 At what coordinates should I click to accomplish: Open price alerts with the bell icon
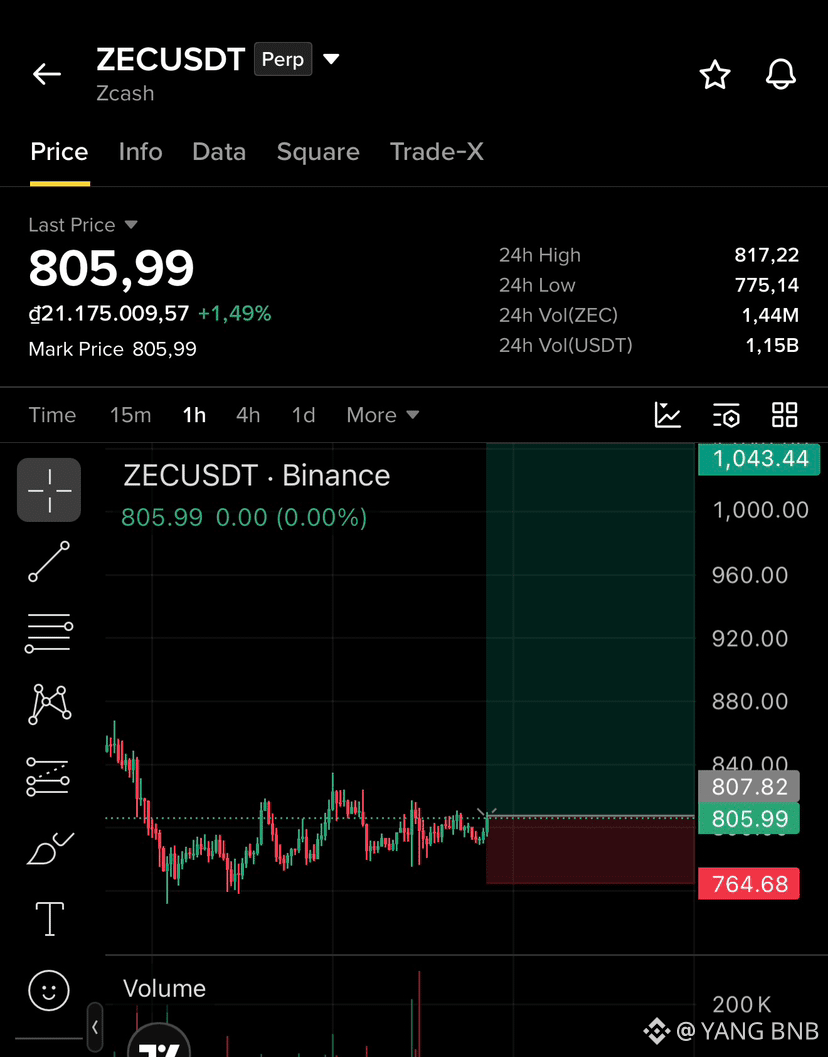click(x=781, y=74)
